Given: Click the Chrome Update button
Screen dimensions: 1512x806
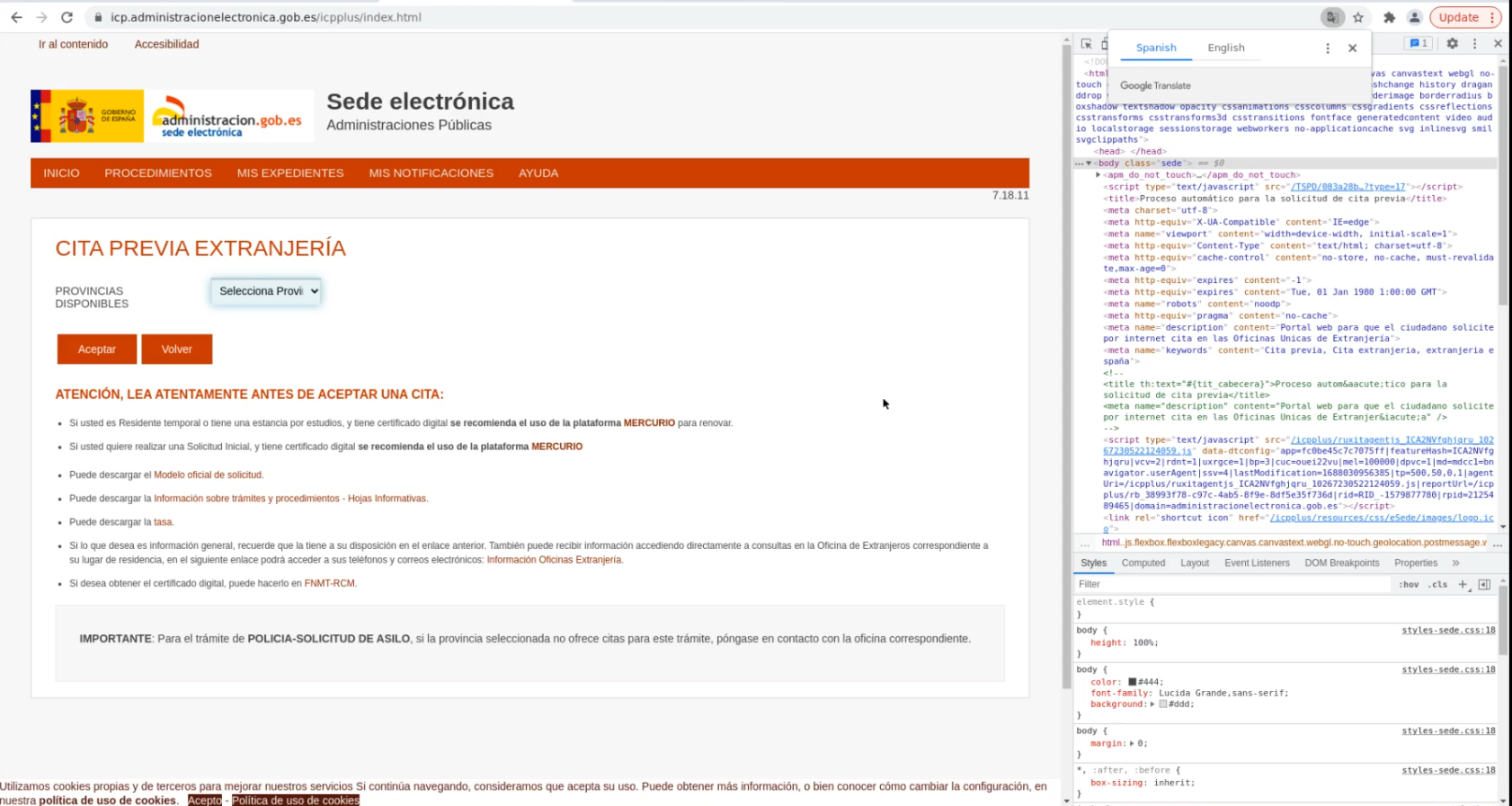Looking at the screenshot, I should click(1464, 17).
